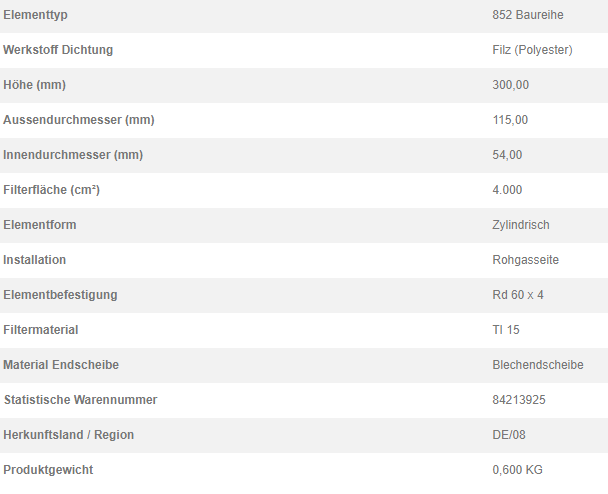Click the DE/08 origin value
Viewport: 608px width, 494px height.
point(509,435)
